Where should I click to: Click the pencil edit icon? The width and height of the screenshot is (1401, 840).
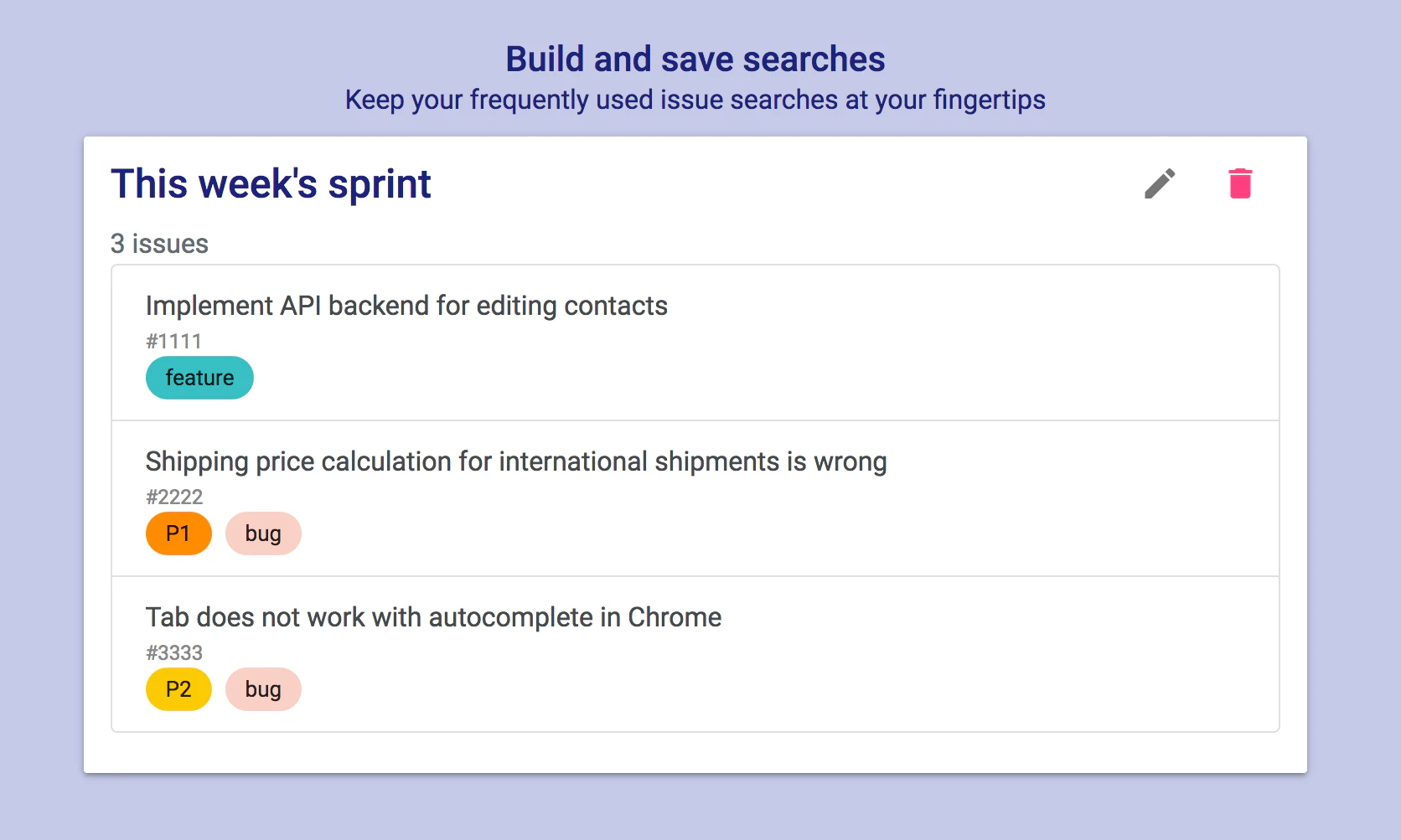(1160, 183)
